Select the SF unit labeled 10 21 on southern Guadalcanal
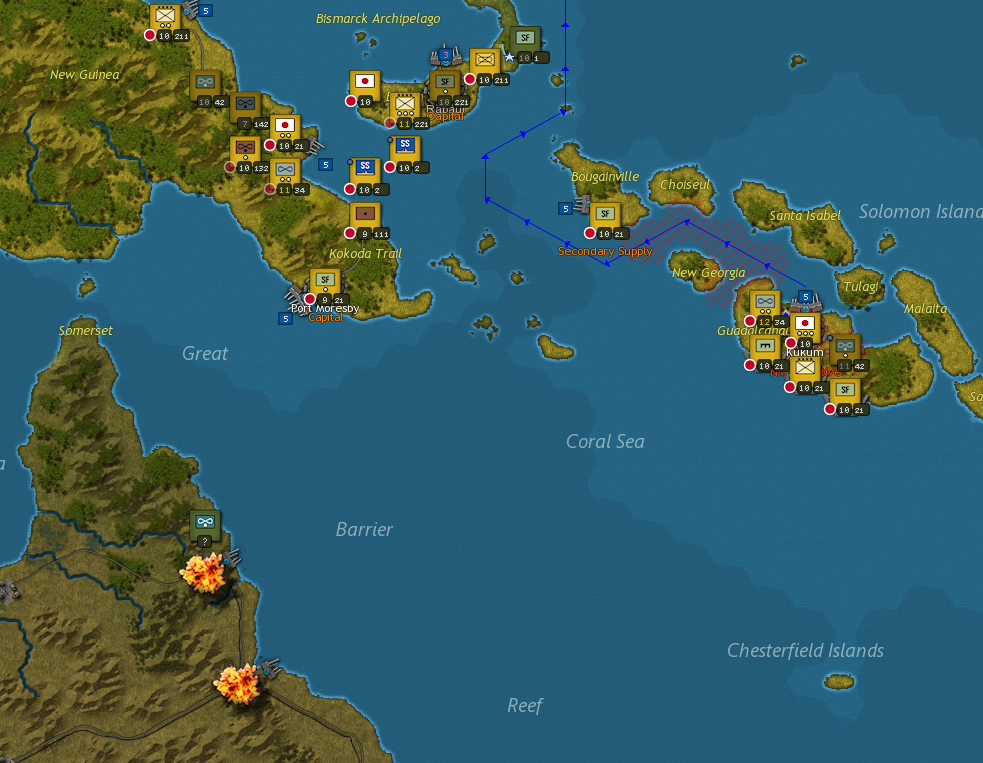983x763 pixels. pyautogui.click(x=846, y=394)
